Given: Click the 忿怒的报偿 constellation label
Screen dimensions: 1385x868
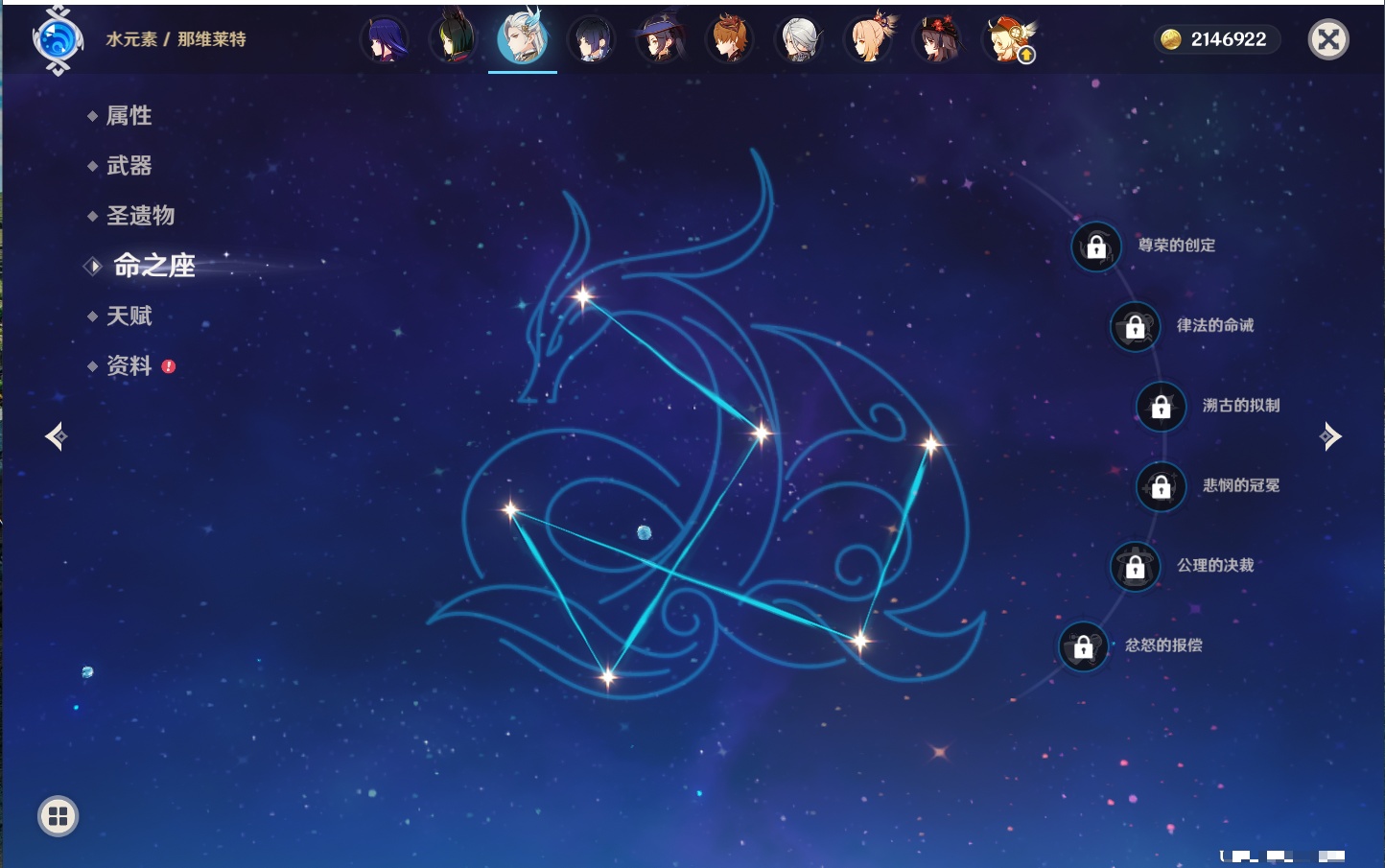Looking at the screenshot, I should [x=1163, y=645].
